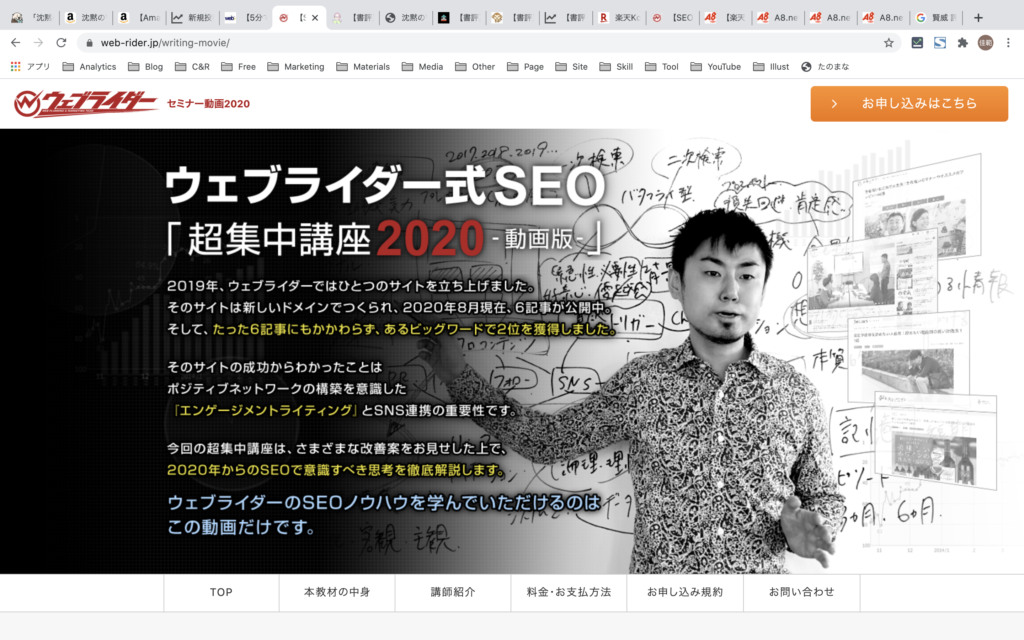
Task: Go to the TOP navigation item
Action: point(221,592)
